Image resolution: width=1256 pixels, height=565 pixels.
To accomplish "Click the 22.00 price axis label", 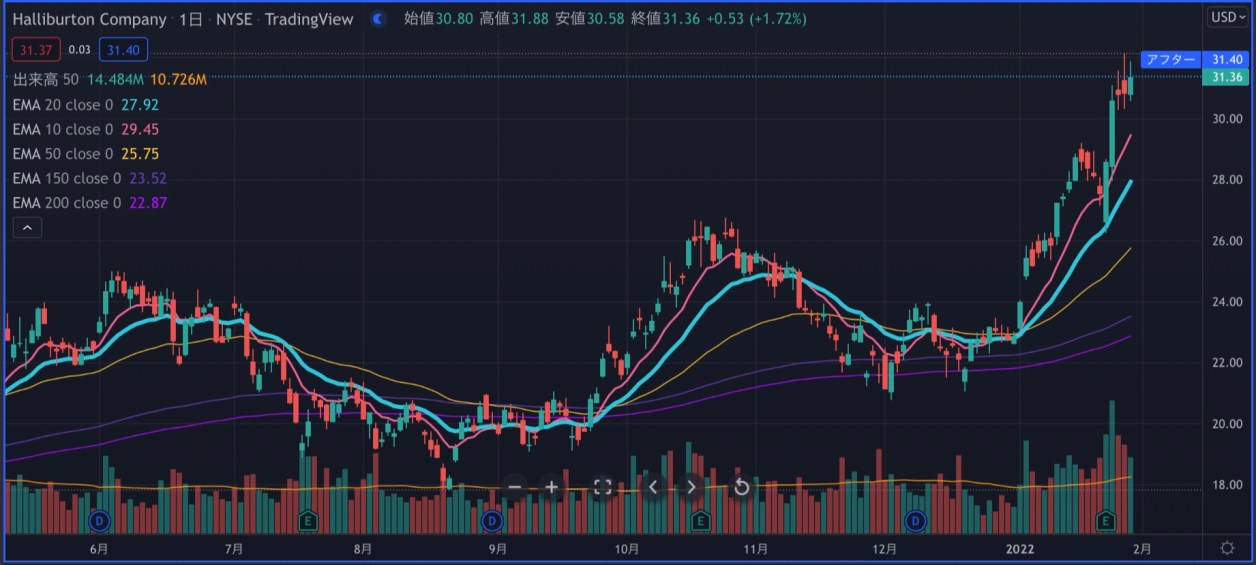I will (x=1226, y=363).
